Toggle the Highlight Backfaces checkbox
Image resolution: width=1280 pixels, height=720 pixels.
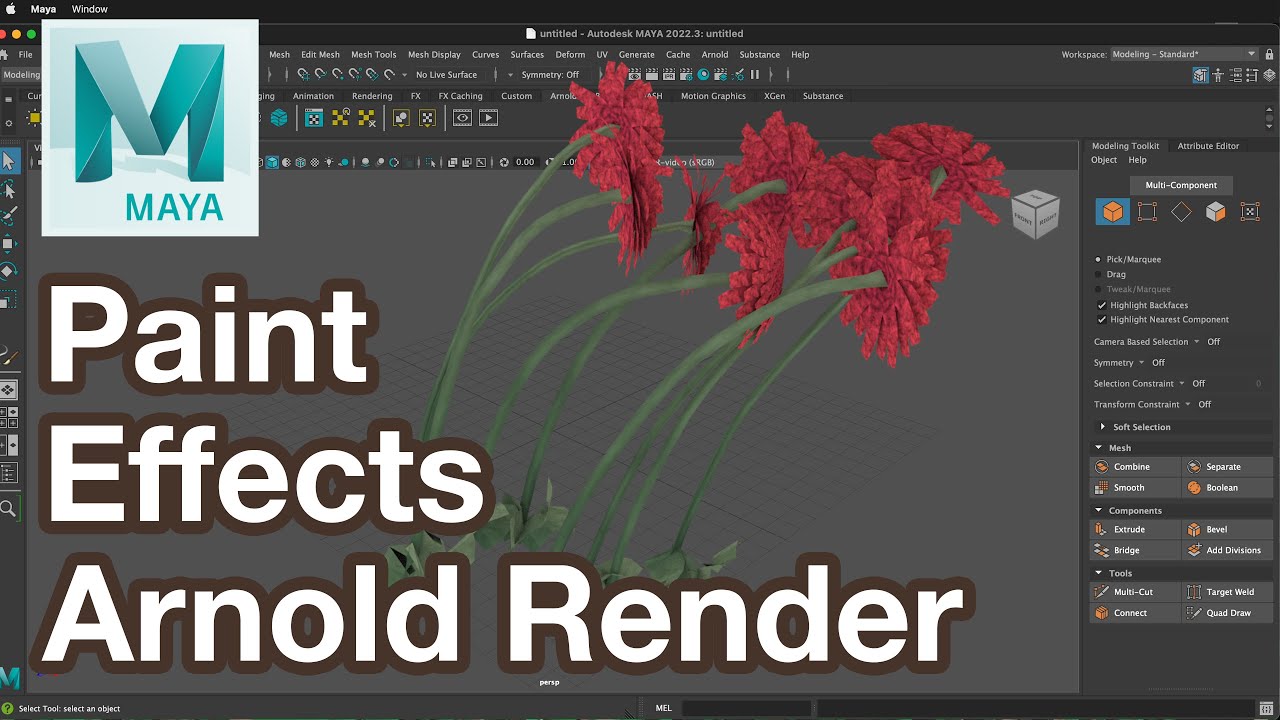click(1102, 305)
